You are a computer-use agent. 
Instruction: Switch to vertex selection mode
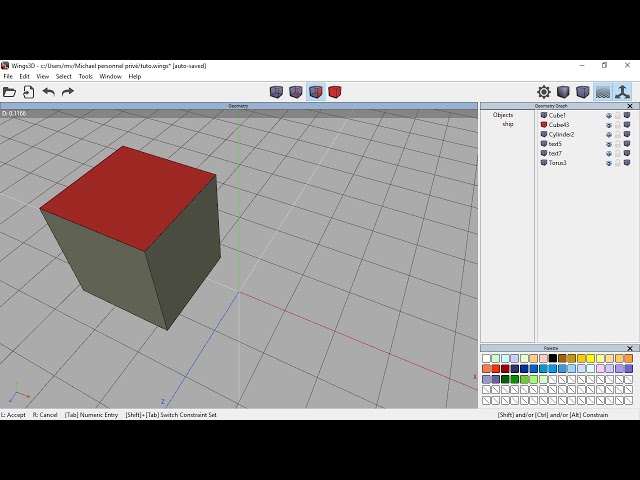coord(276,92)
